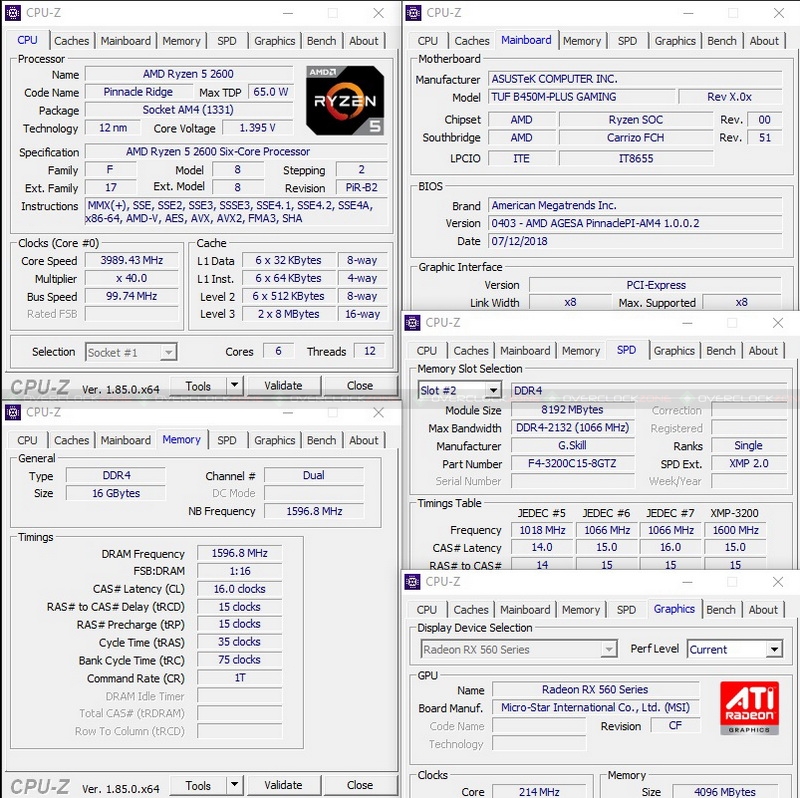
Task: Select the SPD tab in the Memory window
Action: point(227,440)
